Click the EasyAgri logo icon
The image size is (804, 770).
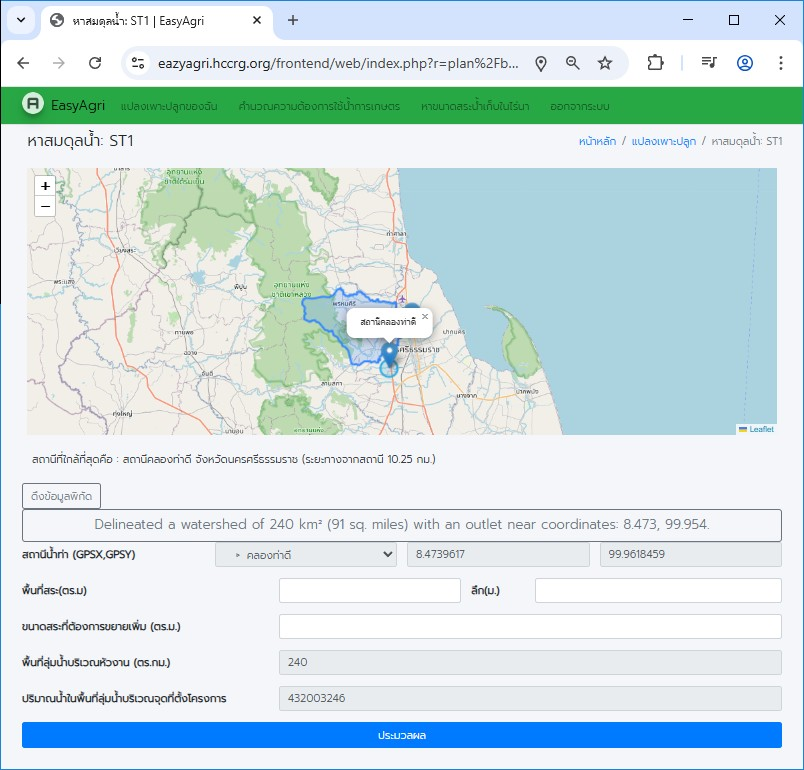(34, 104)
